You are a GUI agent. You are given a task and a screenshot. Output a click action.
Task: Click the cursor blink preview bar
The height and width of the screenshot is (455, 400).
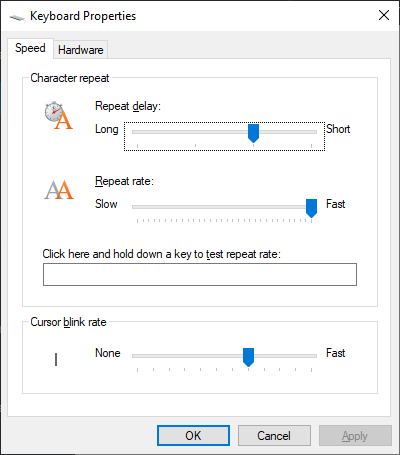coord(56,359)
